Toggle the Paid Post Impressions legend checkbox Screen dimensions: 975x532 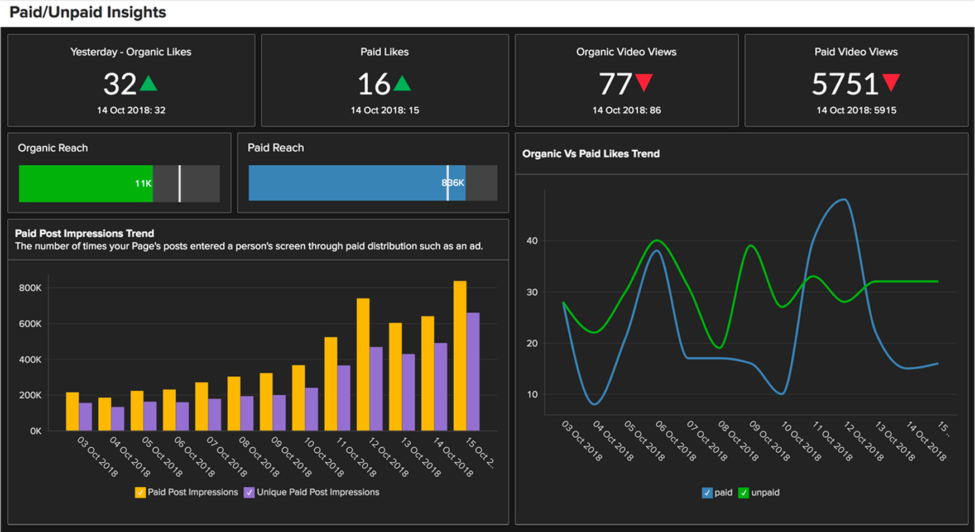[x=140, y=492]
